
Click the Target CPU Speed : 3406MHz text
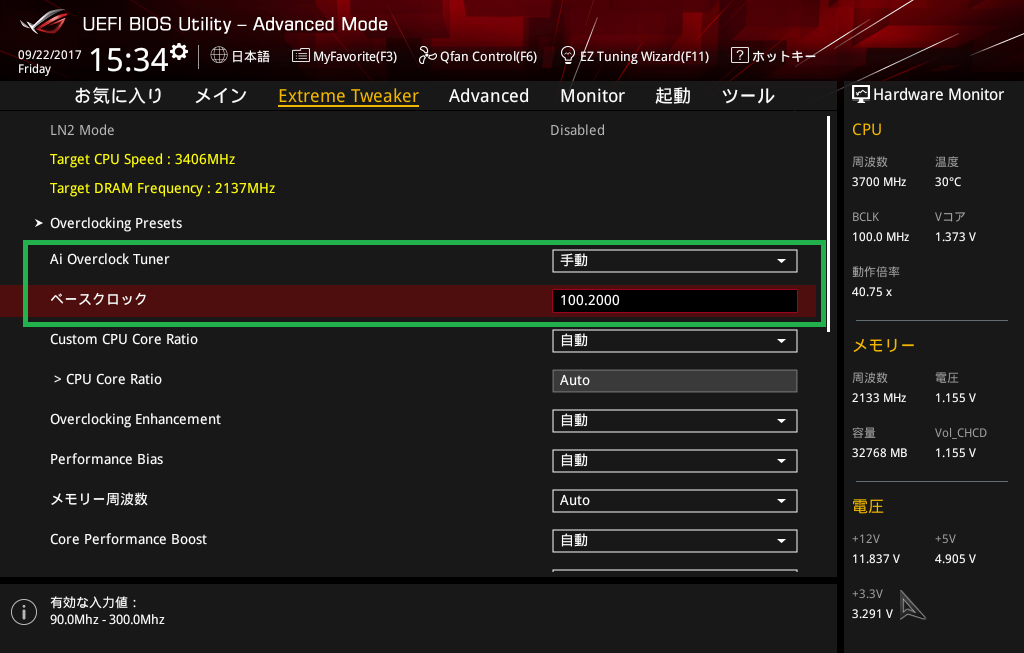pos(142,159)
